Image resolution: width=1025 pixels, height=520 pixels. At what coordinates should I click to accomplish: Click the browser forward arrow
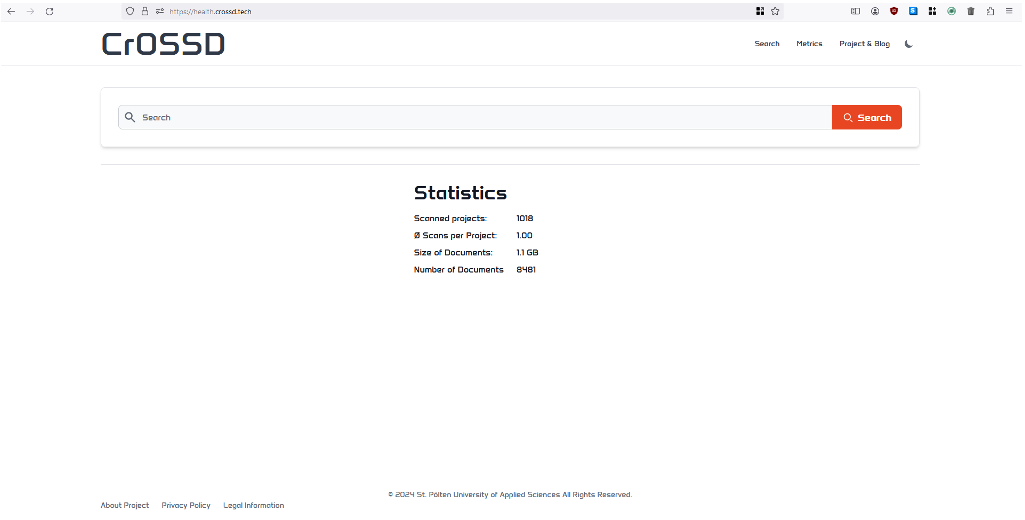coord(30,11)
